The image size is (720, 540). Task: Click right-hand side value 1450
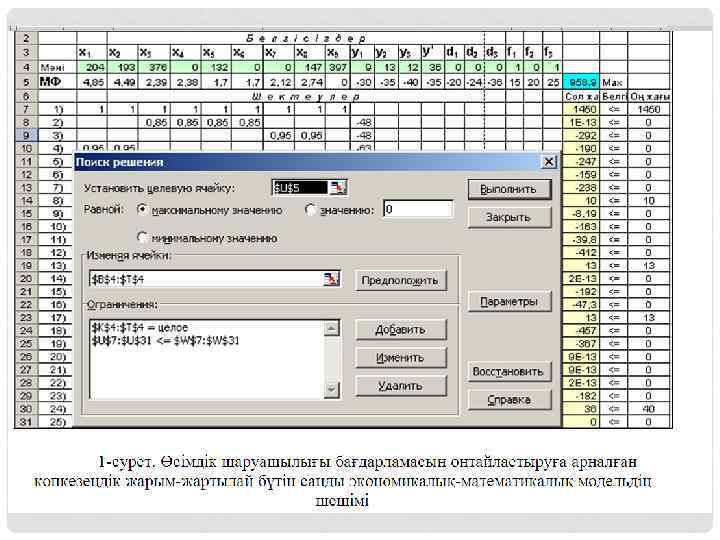point(648,109)
